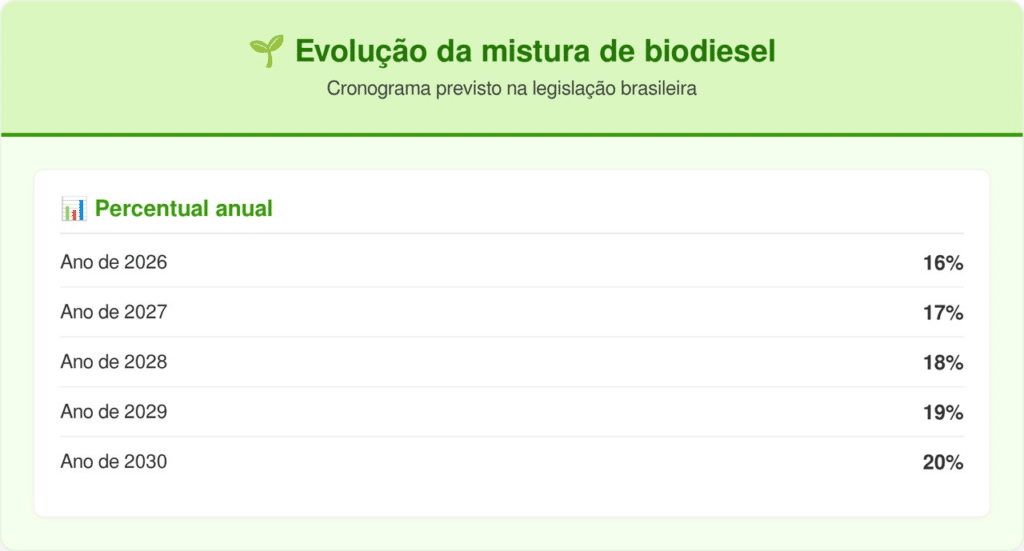
Task: Click the Percentual anual section heading
Action: click(x=184, y=208)
